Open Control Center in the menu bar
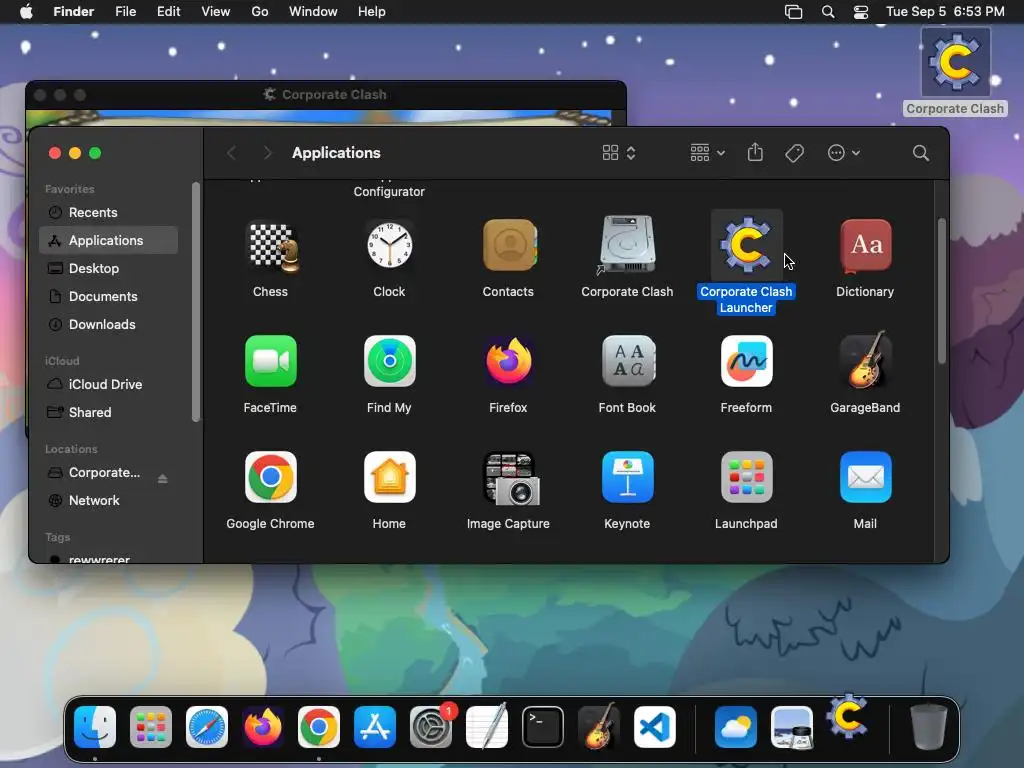 [x=861, y=12]
